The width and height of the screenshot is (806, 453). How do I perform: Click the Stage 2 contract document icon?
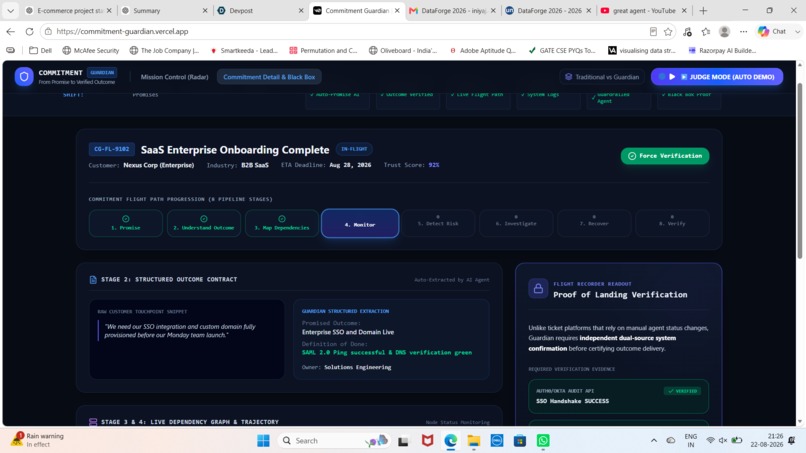[x=93, y=280]
